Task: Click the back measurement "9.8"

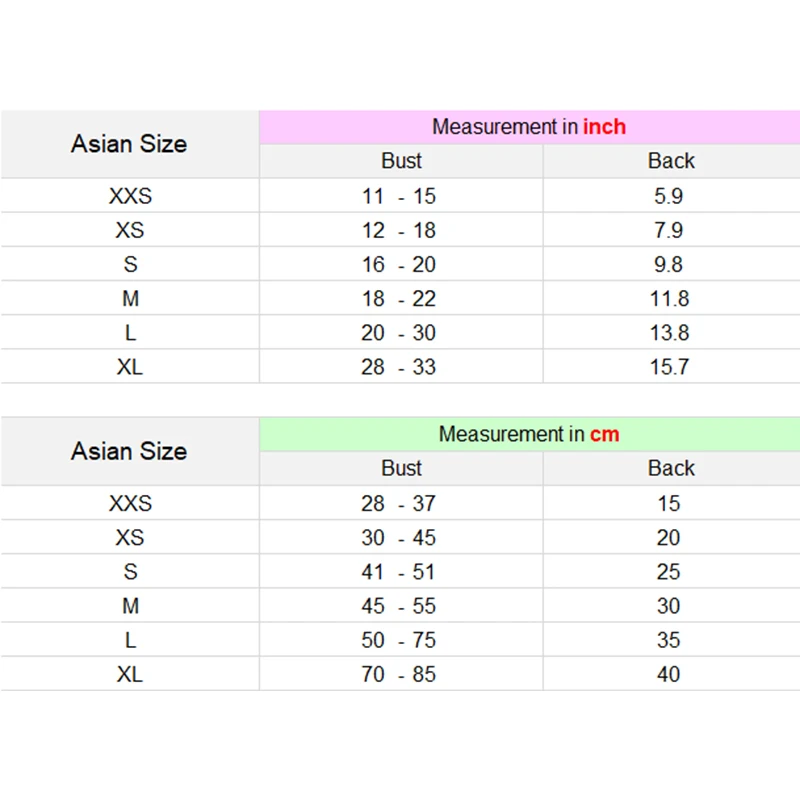Action: pyautogui.click(x=669, y=264)
